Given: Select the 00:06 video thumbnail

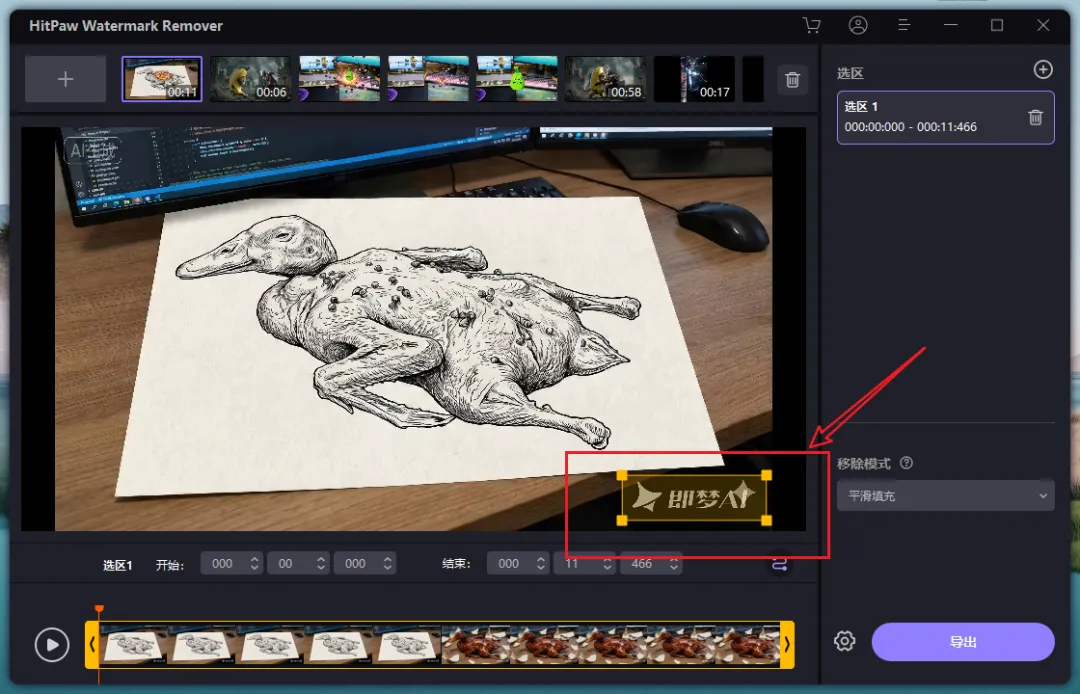Looking at the screenshot, I should [250, 79].
